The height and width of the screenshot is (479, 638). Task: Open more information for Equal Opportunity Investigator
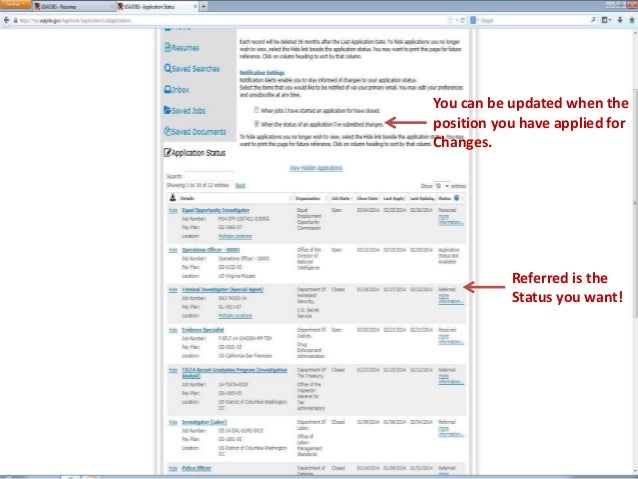tap(450, 219)
